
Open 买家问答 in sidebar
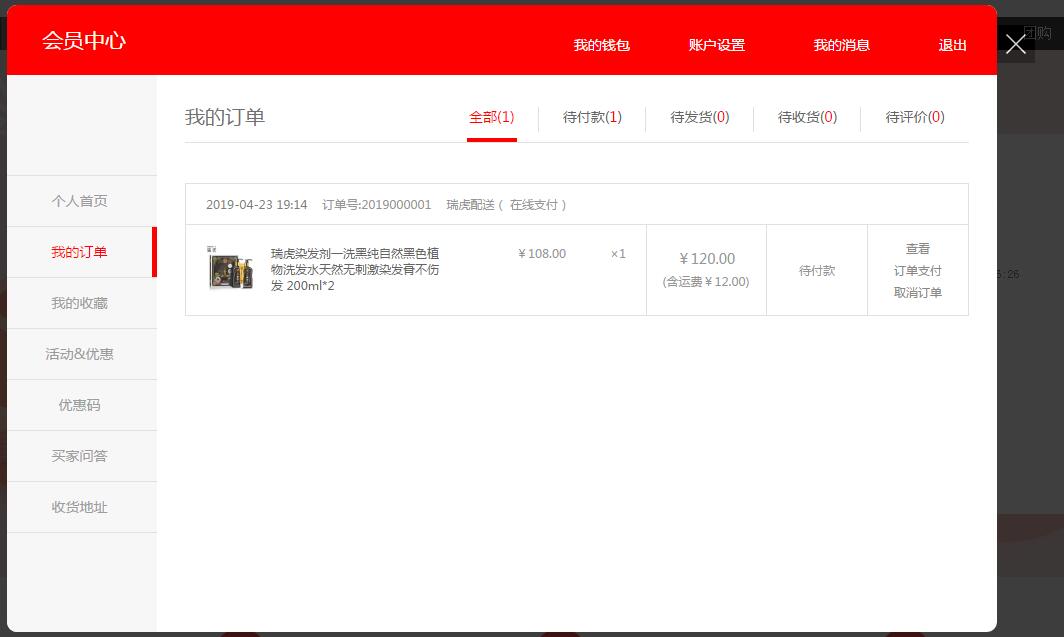pos(81,456)
